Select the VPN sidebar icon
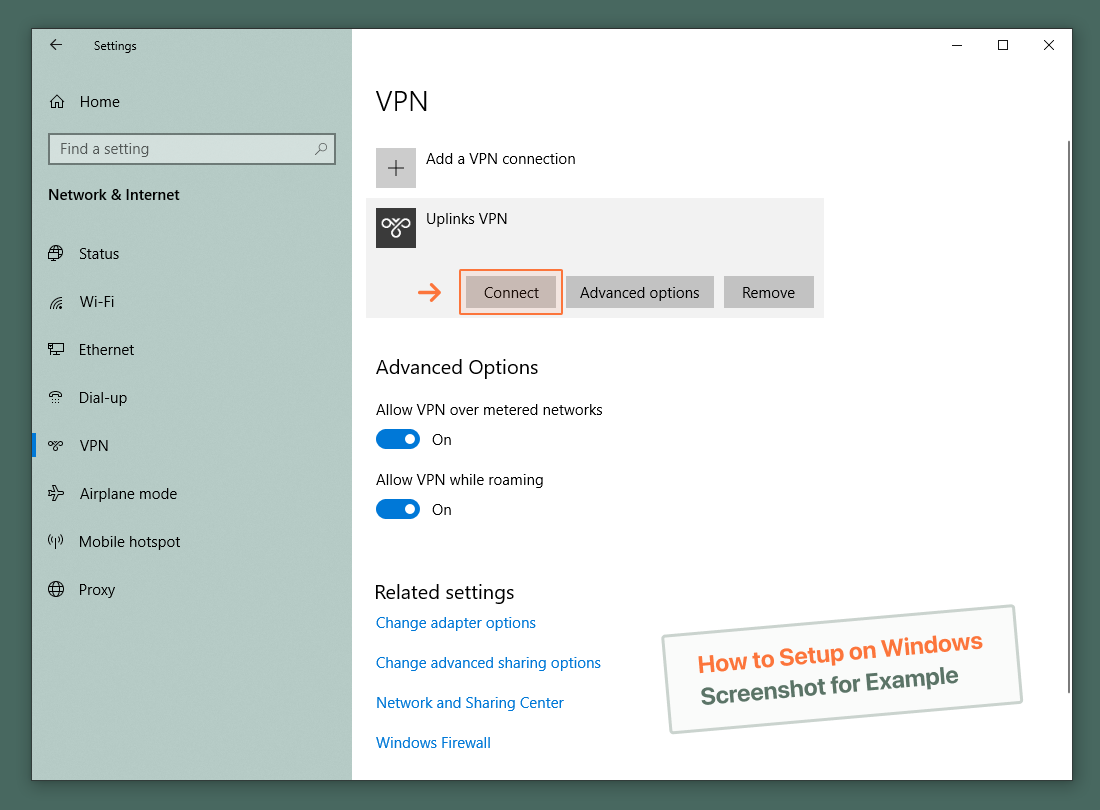This screenshot has width=1100, height=810. click(55, 445)
